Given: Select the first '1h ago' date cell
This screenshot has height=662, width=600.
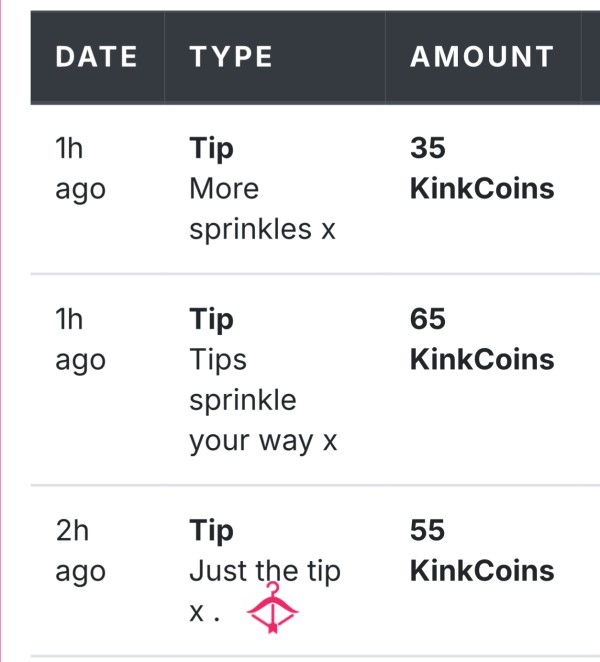Looking at the screenshot, I should pos(80,169).
